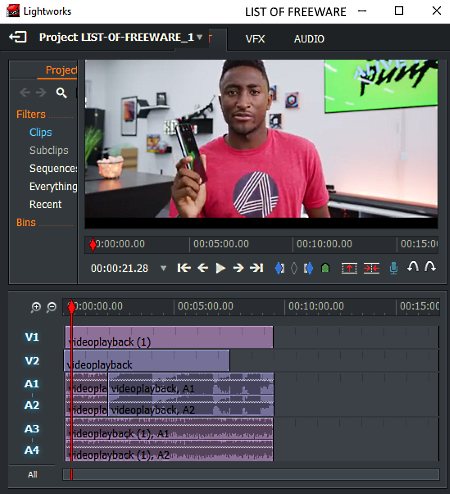Select the Subclips filter
Image resolution: width=450 pixels, height=494 pixels.
(x=49, y=150)
